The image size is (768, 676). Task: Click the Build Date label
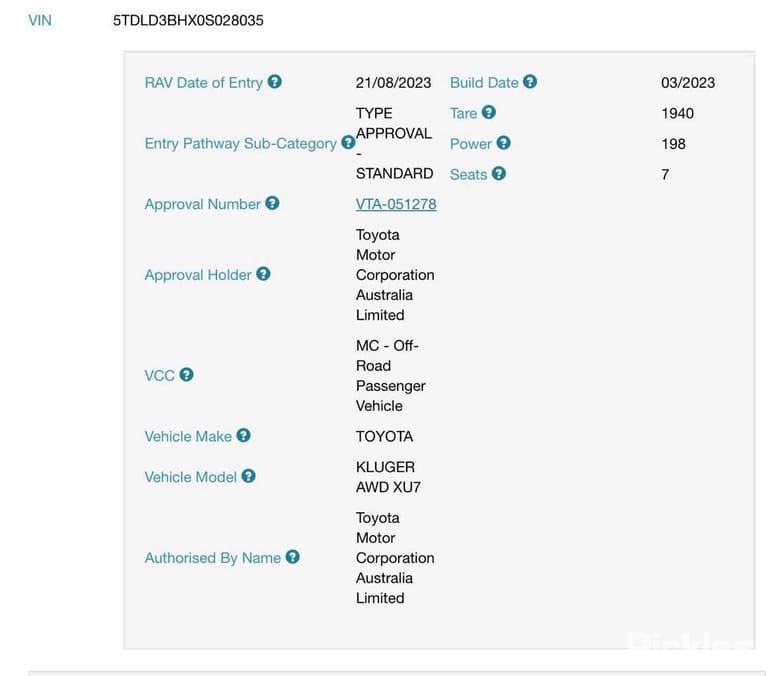[484, 83]
